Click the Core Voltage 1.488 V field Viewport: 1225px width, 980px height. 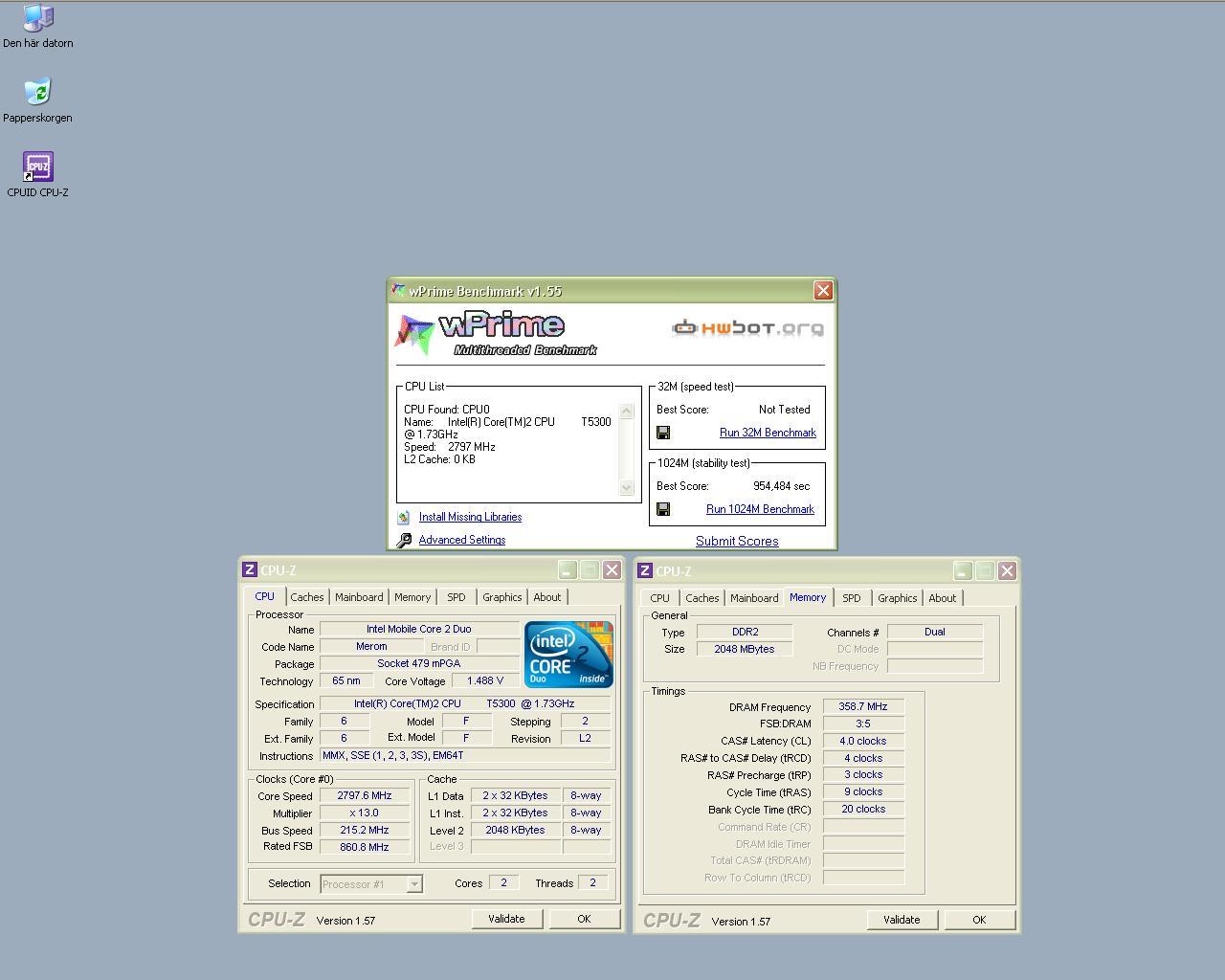[485, 680]
